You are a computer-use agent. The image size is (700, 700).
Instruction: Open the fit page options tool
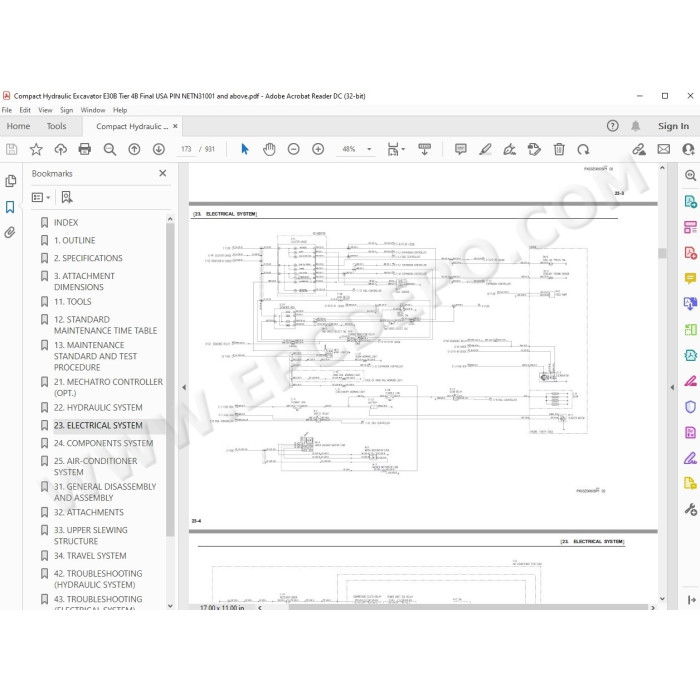396,149
